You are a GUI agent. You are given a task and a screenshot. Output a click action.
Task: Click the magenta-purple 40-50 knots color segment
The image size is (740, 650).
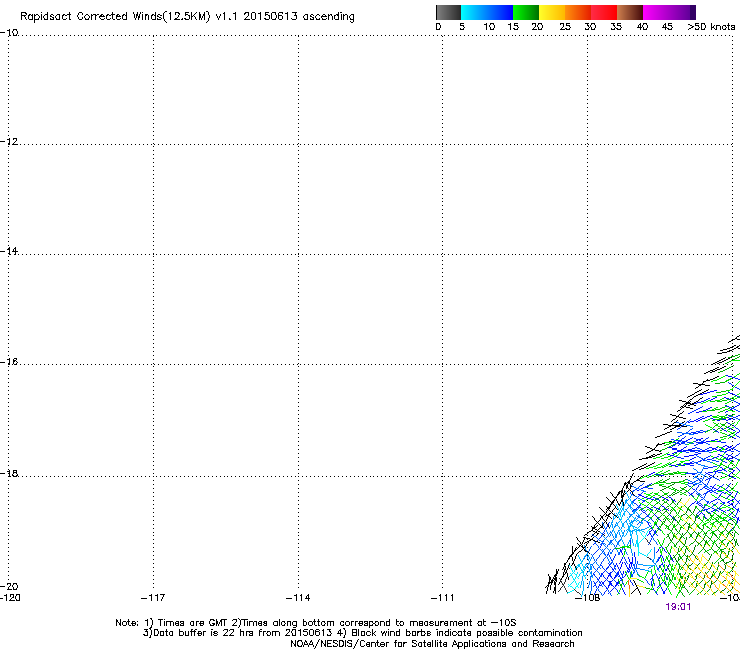[669, 12]
